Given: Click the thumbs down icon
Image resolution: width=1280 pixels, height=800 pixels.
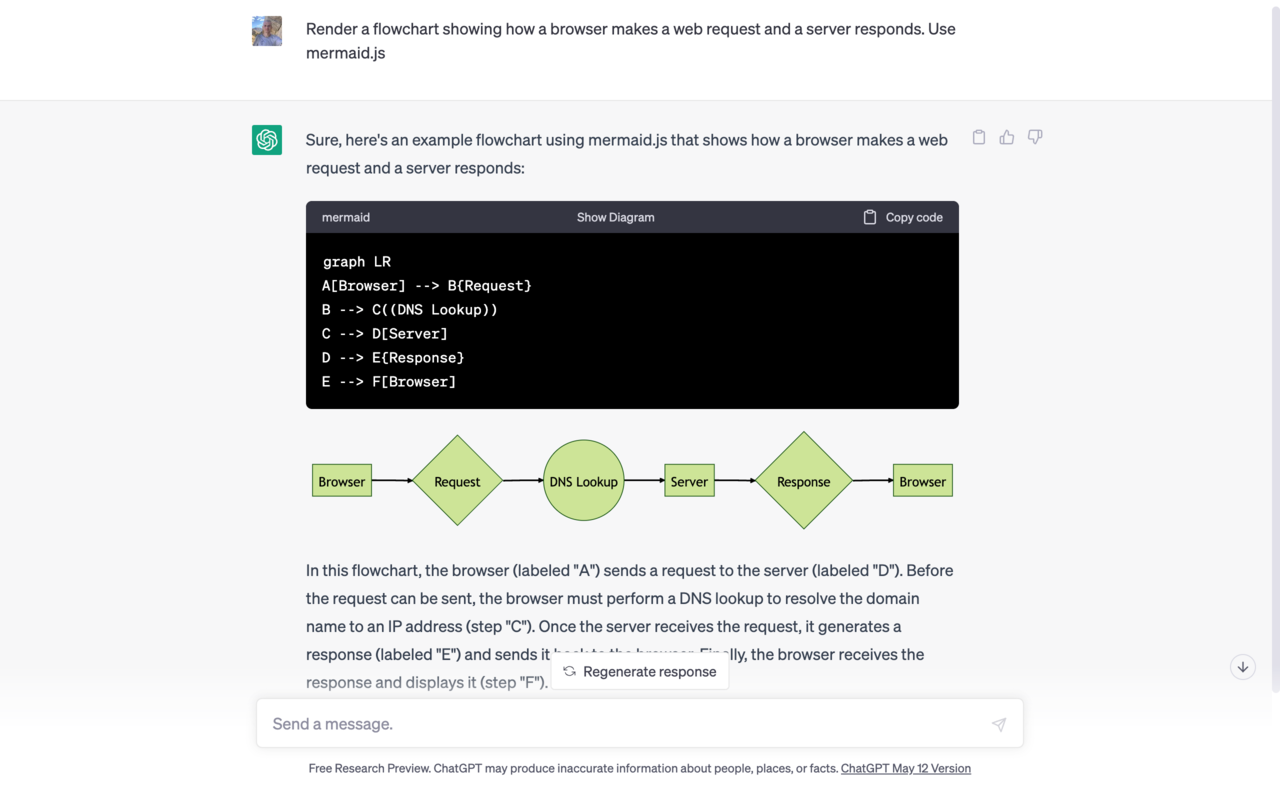Looking at the screenshot, I should click(x=1035, y=137).
